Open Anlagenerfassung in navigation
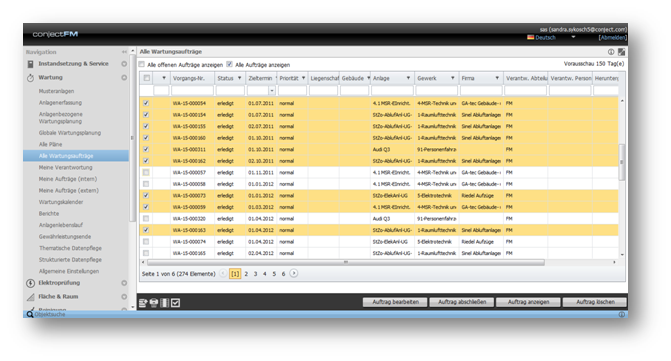 (x=60, y=103)
